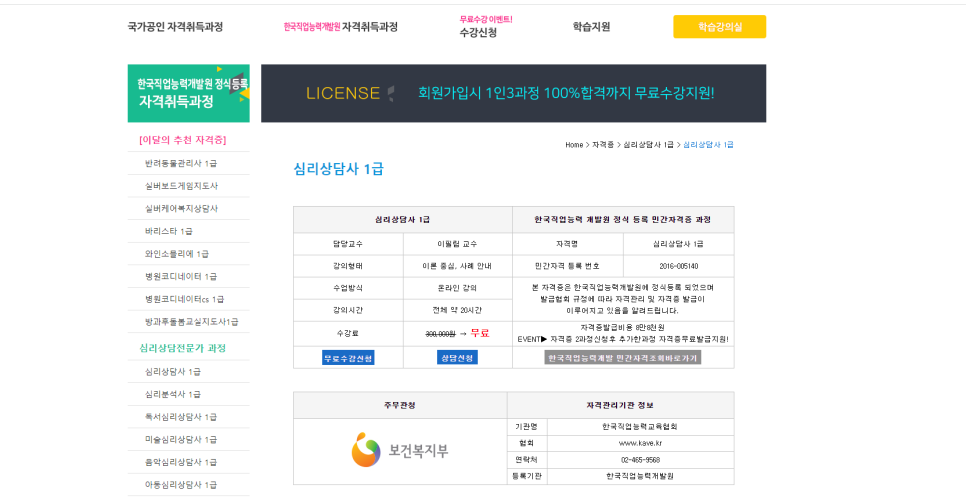This screenshot has height=499, width=966.
Task: Click the phone number 02-465-9568
Action: pos(640,460)
